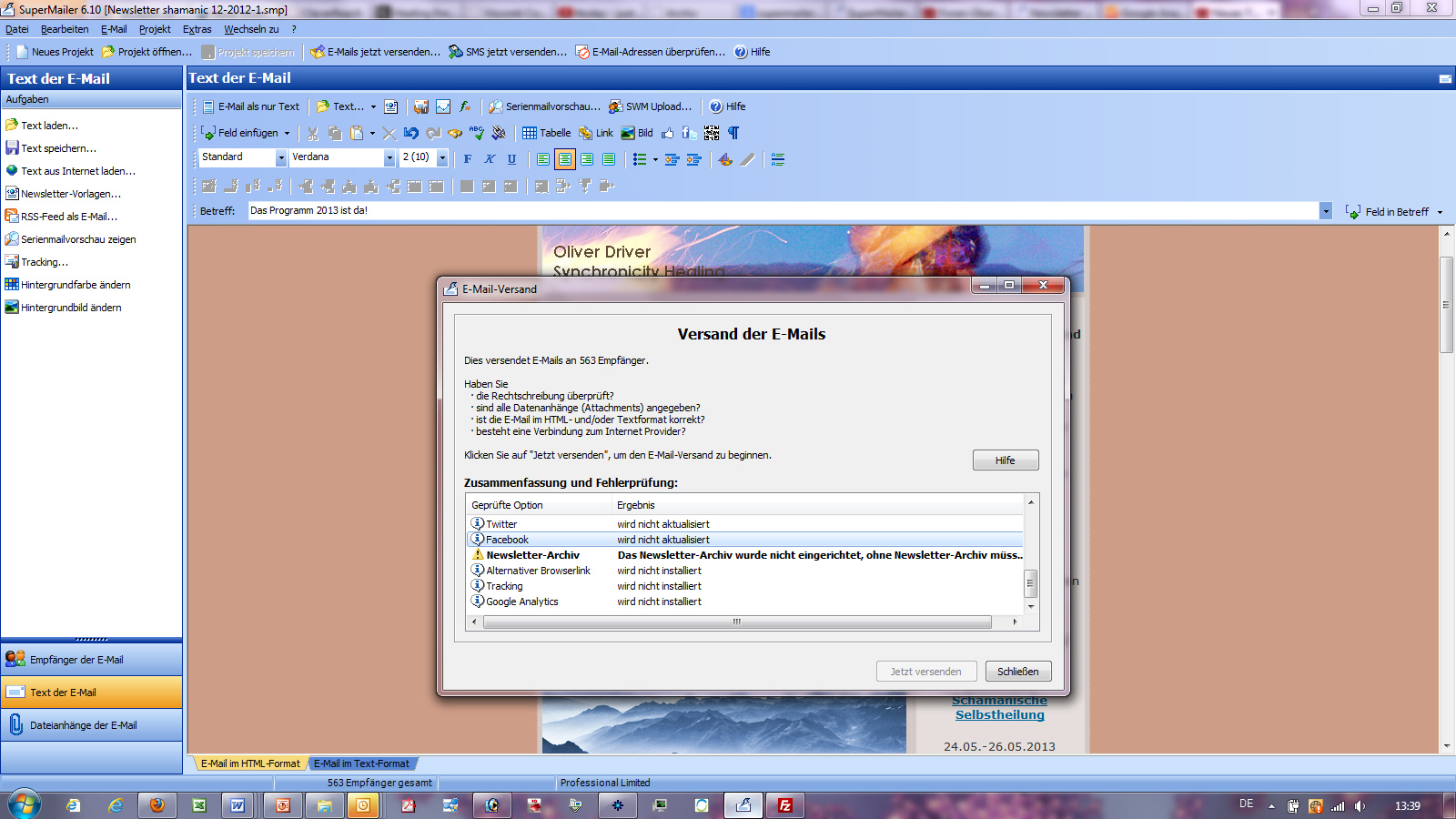This screenshot has width=1456, height=819.
Task: Click the fx function icon
Action: click(465, 106)
